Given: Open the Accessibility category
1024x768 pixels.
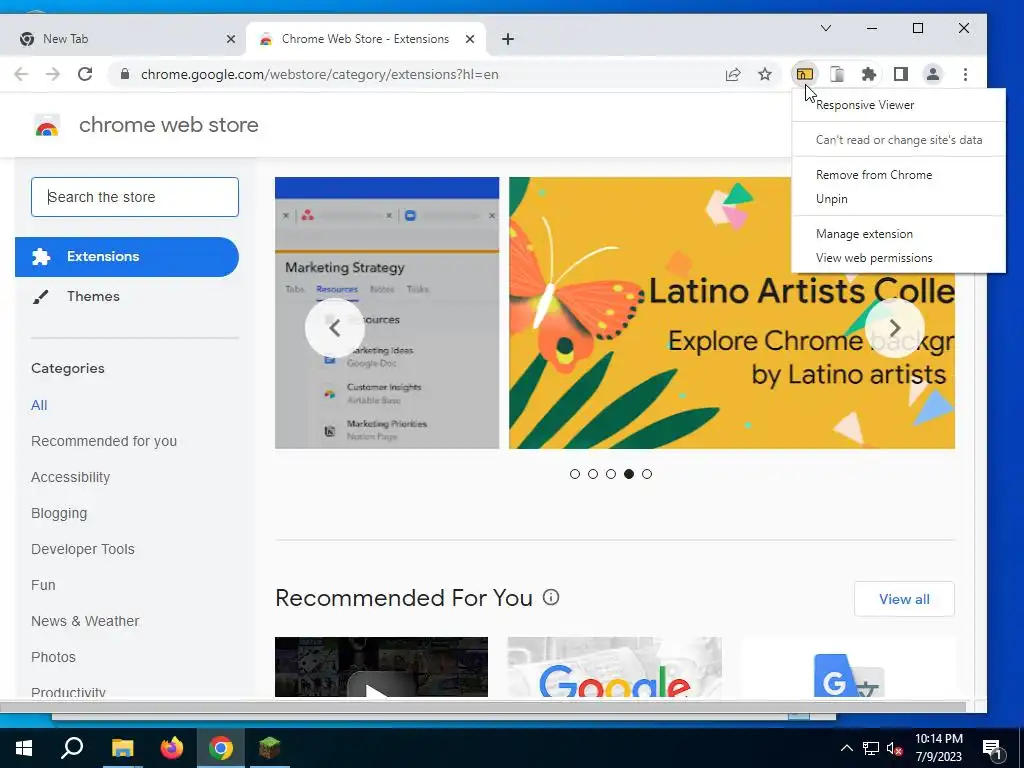Looking at the screenshot, I should [x=71, y=477].
